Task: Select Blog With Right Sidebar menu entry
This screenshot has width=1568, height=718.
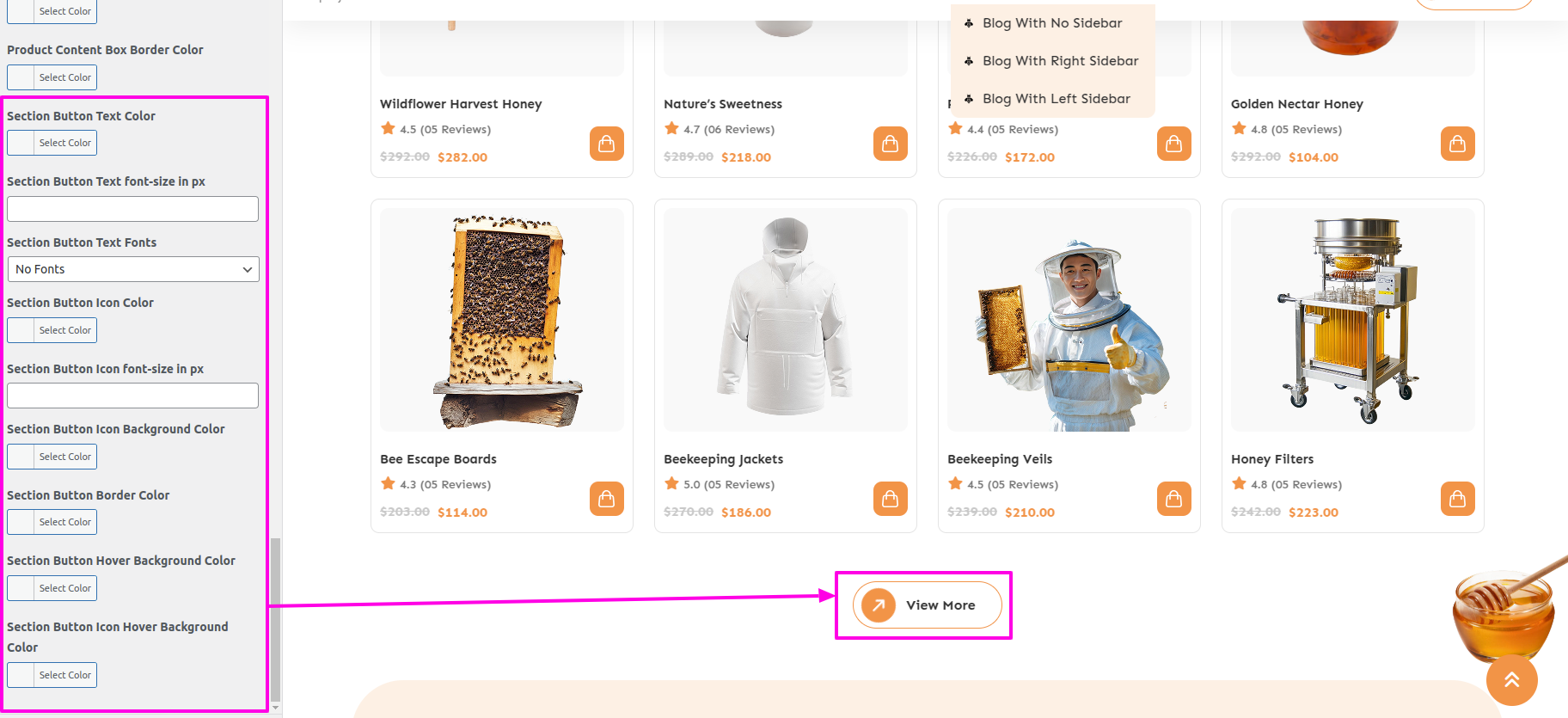Action: coord(1060,61)
